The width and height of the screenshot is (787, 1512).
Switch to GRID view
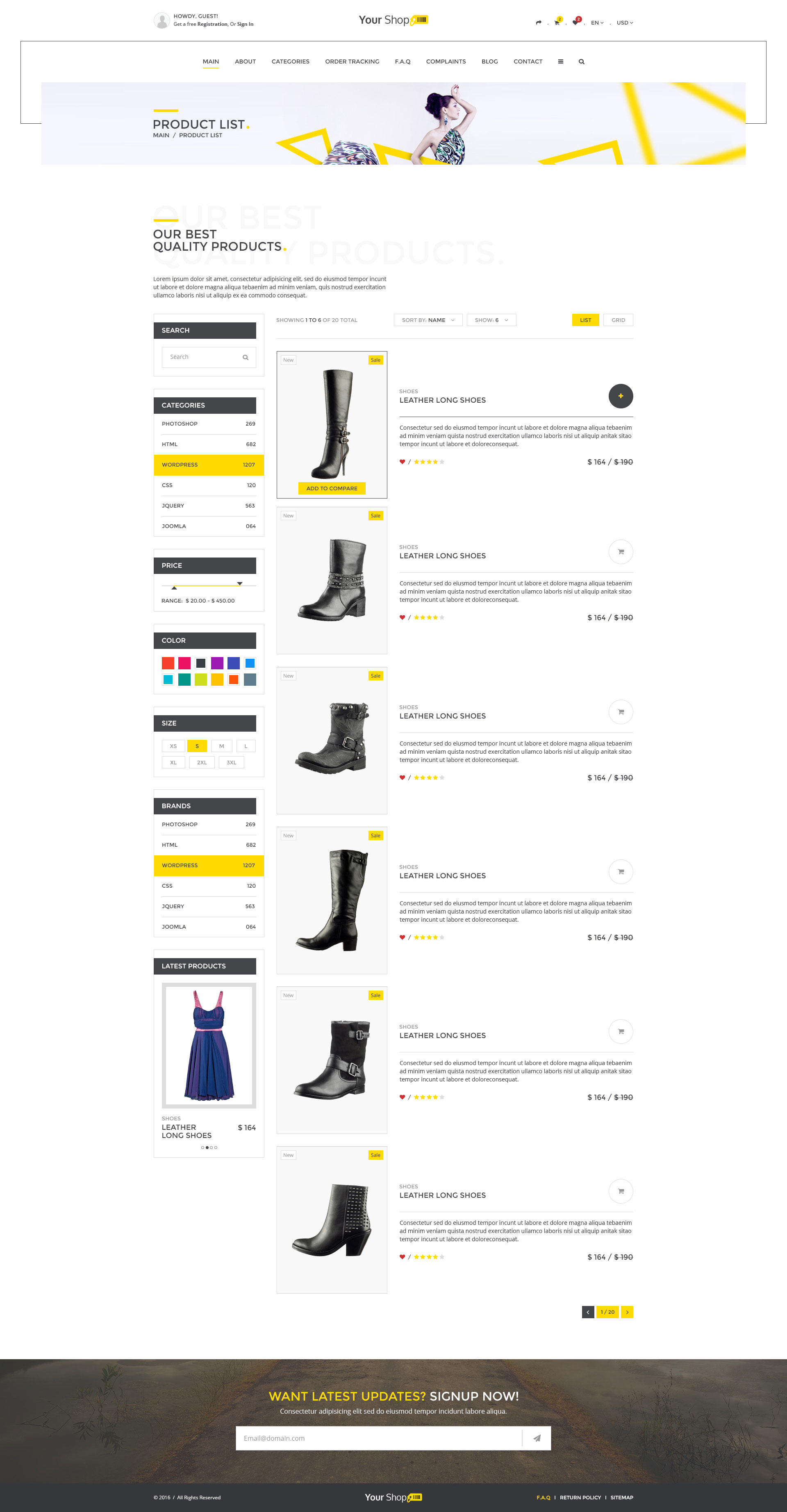(x=618, y=320)
